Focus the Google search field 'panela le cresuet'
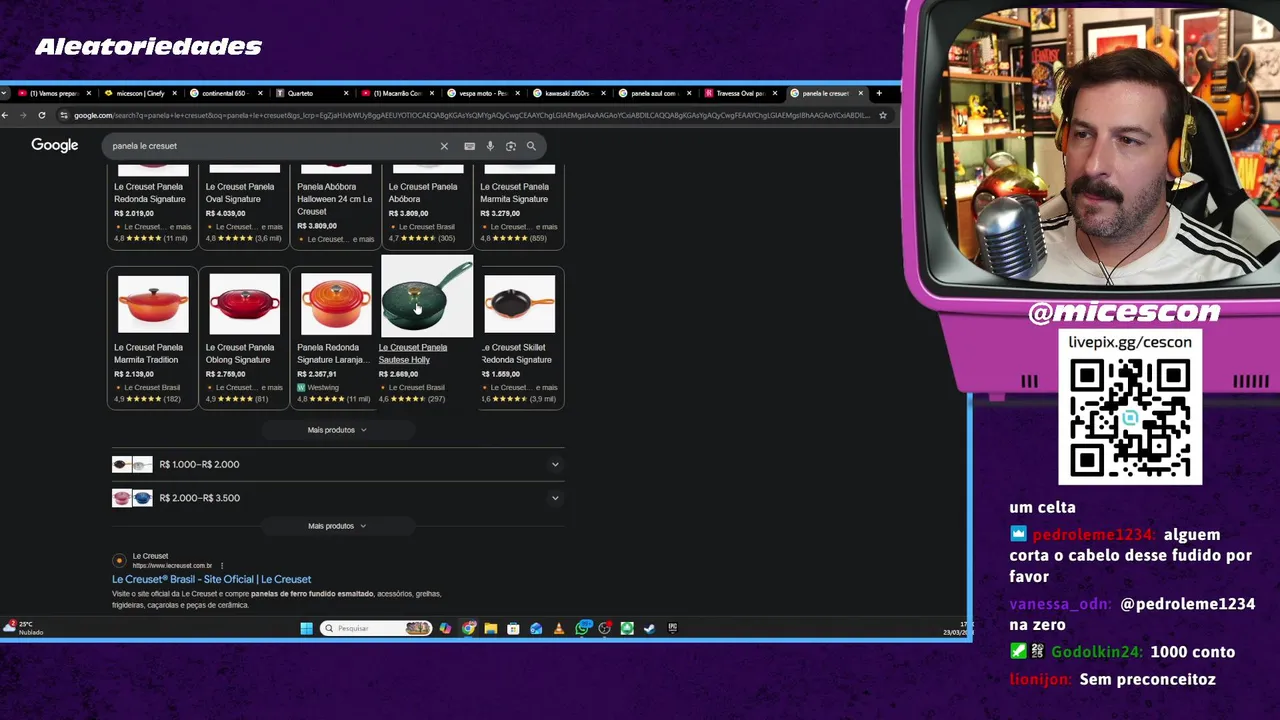The width and height of the screenshot is (1280, 720). click(x=270, y=146)
